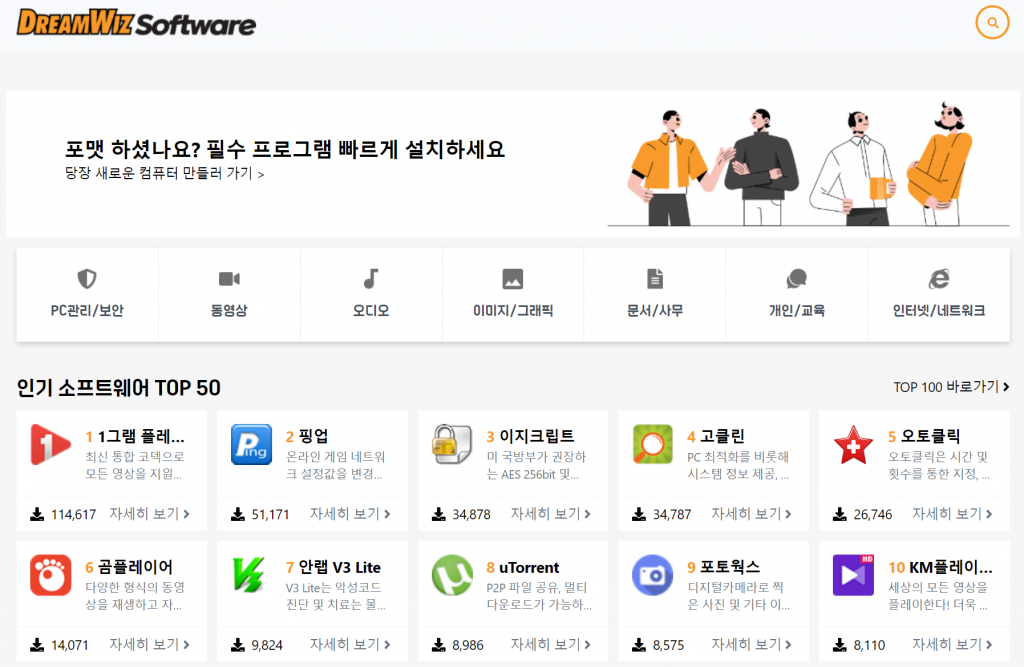This screenshot has height=667, width=1024.
Task: Select the 문서/사무 document icon
Action: coord(655,279)
